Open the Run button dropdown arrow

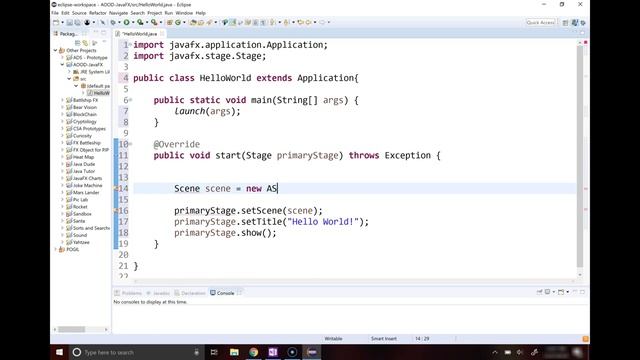pyautogui.click(x=133, y=22)
